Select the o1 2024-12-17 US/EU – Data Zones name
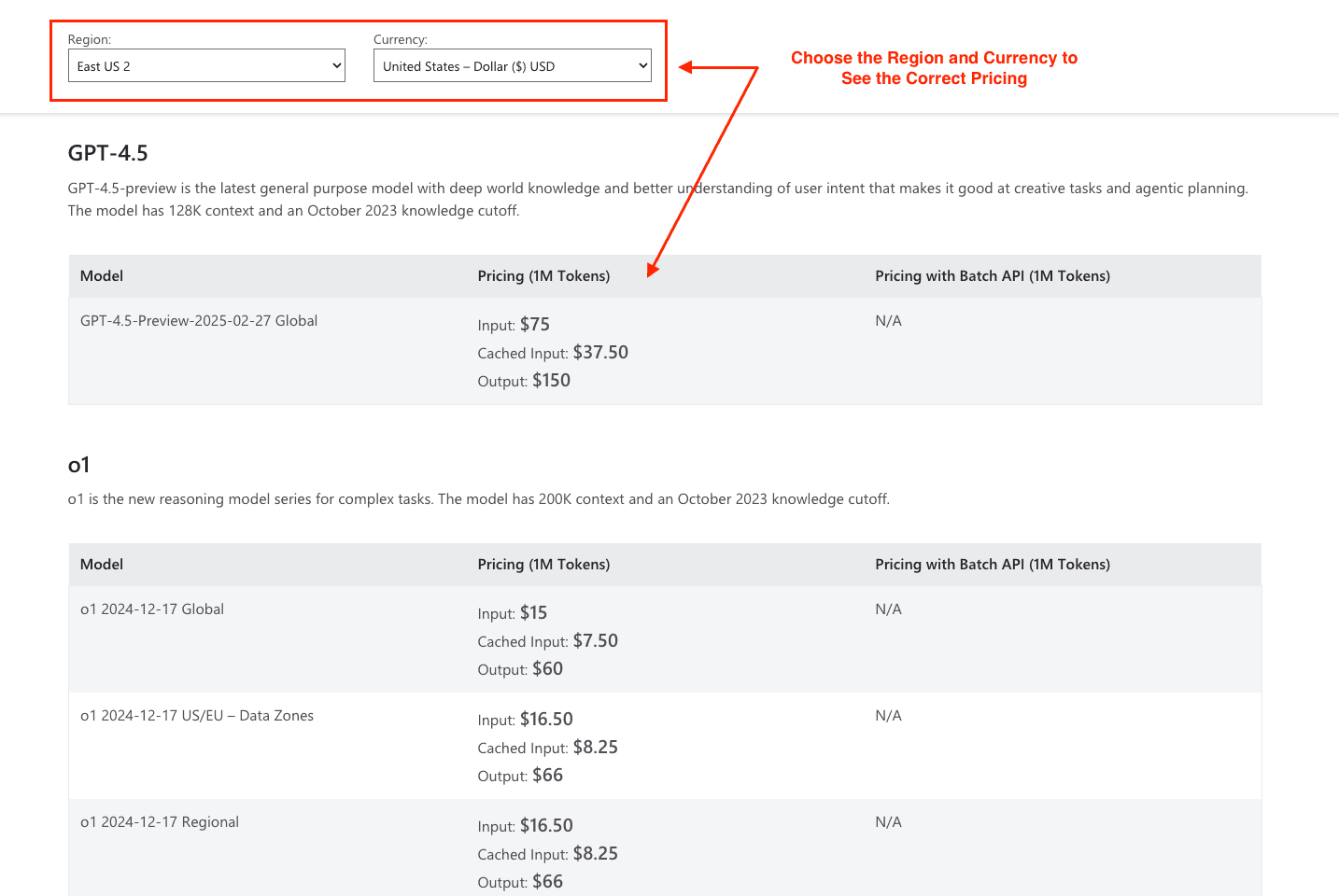This screenshot has height=896, width=1339. pos(197,716)
